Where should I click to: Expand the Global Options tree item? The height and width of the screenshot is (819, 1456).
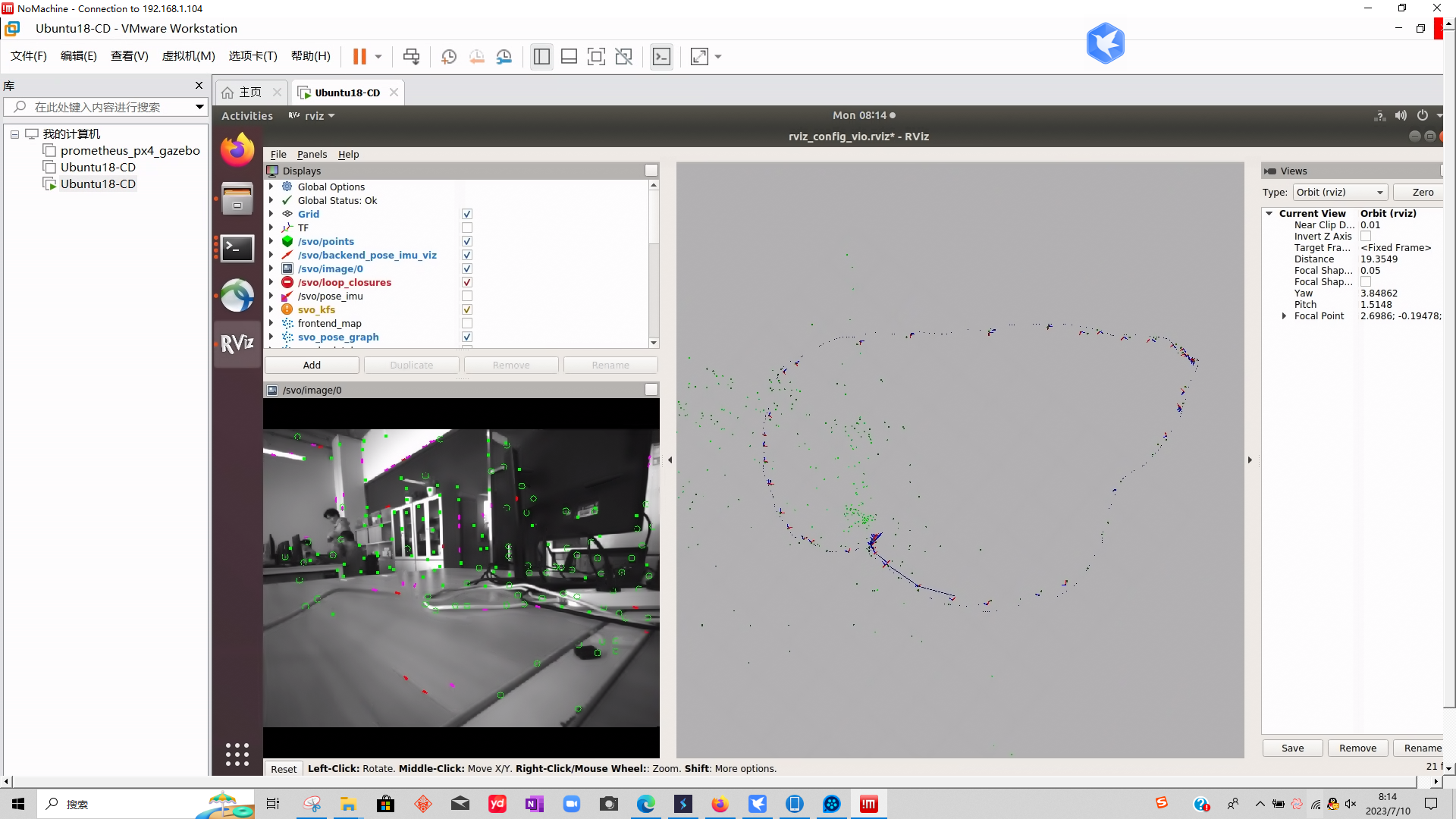[271, 187]
